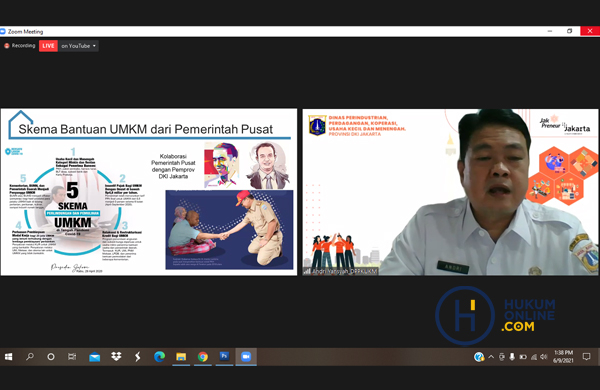Click participant name label 'Andri Yansyah'
Image resolution: width=600 pixels, height=390 pixels.
click(x=341, y=271)
